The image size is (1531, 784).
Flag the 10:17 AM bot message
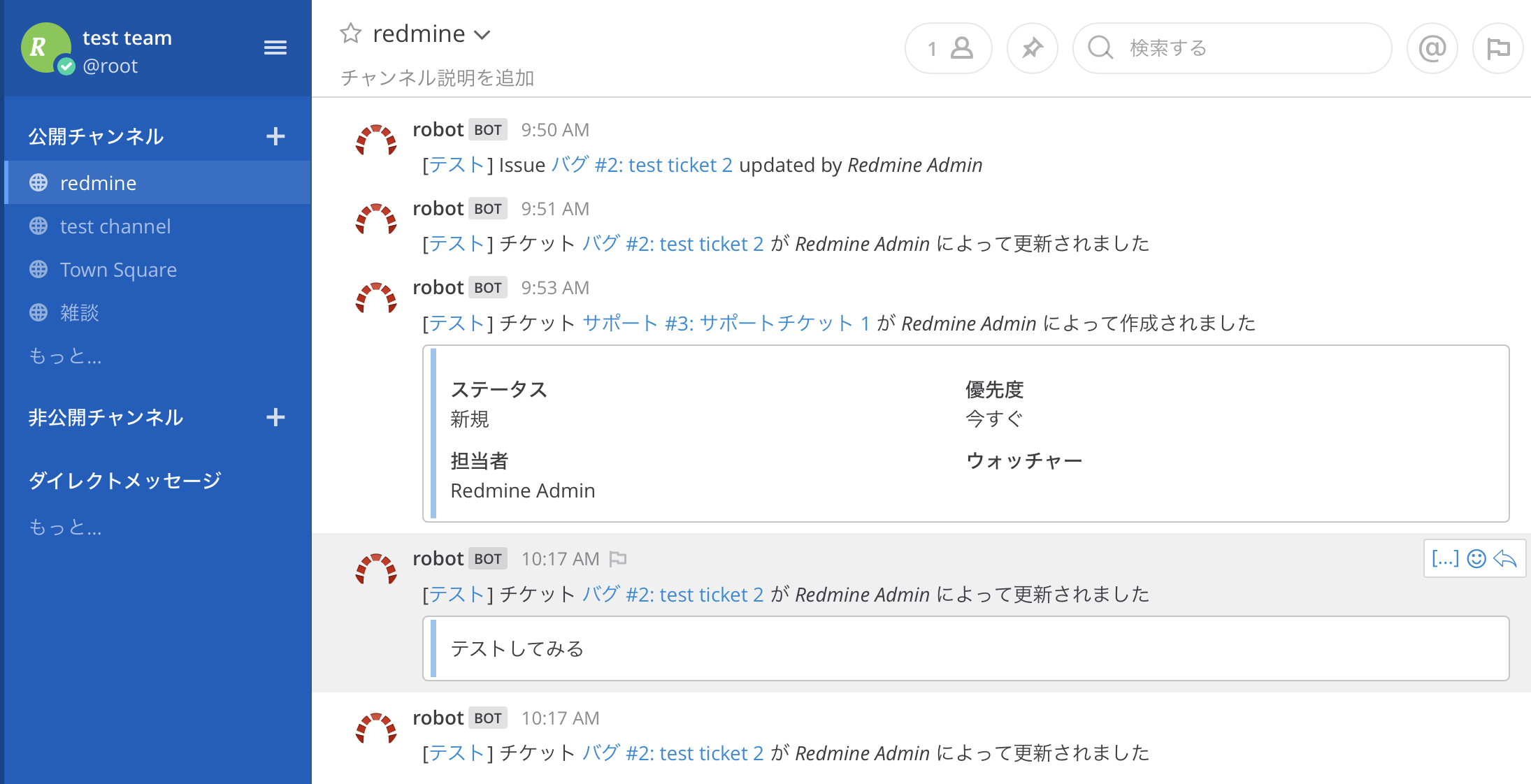tap(618, 558)
